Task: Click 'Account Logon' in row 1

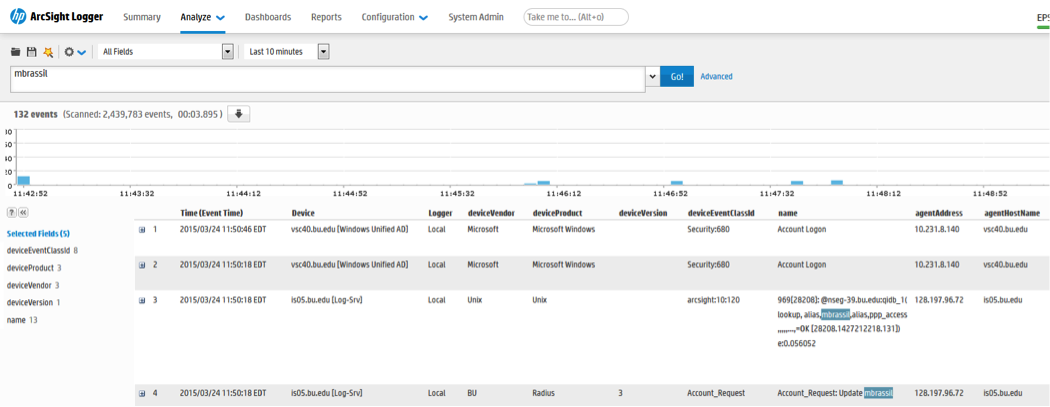Action: click(x=802, y=230)
